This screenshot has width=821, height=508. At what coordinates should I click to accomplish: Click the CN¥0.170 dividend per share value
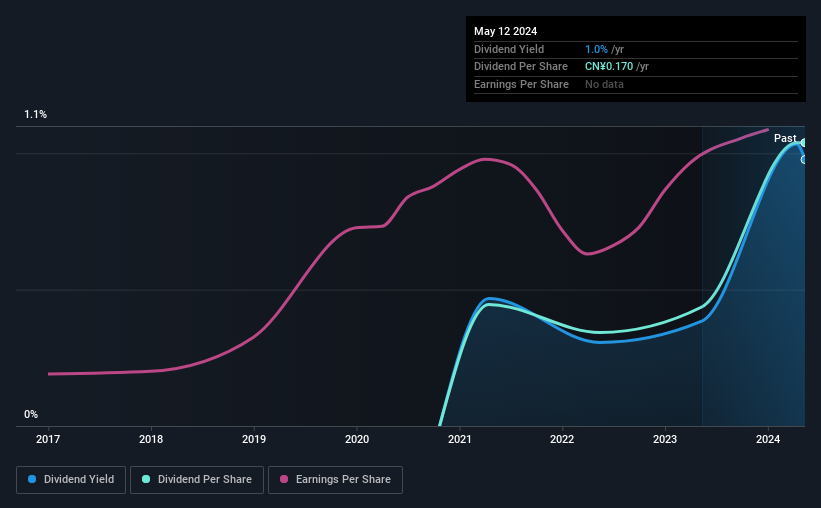609,67
